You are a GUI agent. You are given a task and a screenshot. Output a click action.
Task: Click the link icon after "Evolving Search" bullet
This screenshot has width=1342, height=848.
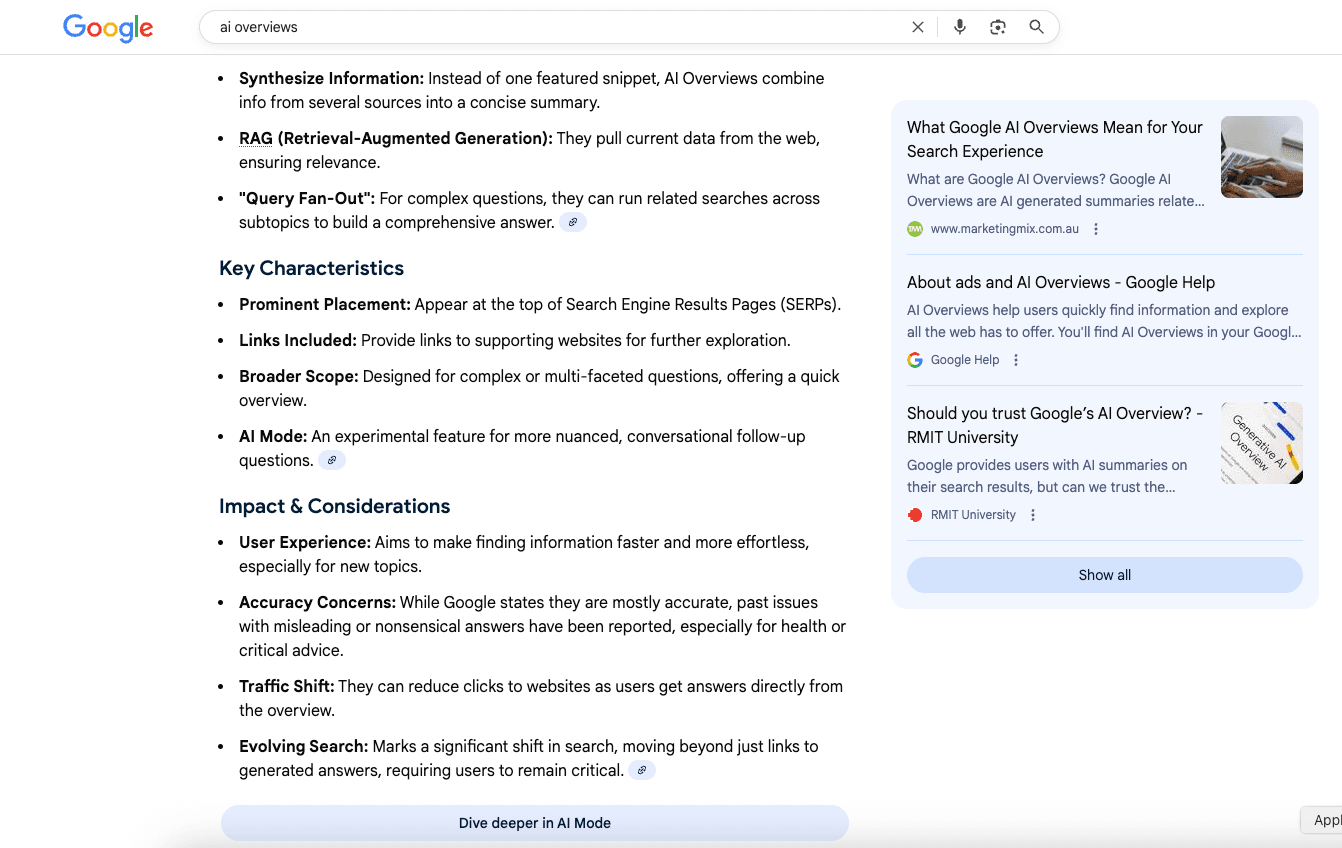[x=641, y=769]
